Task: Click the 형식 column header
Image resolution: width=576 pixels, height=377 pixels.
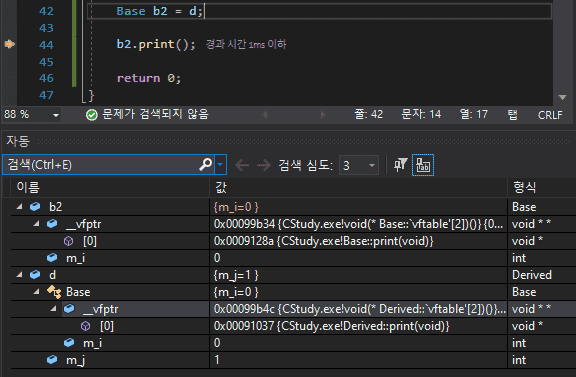Action: tap(525, 188)
